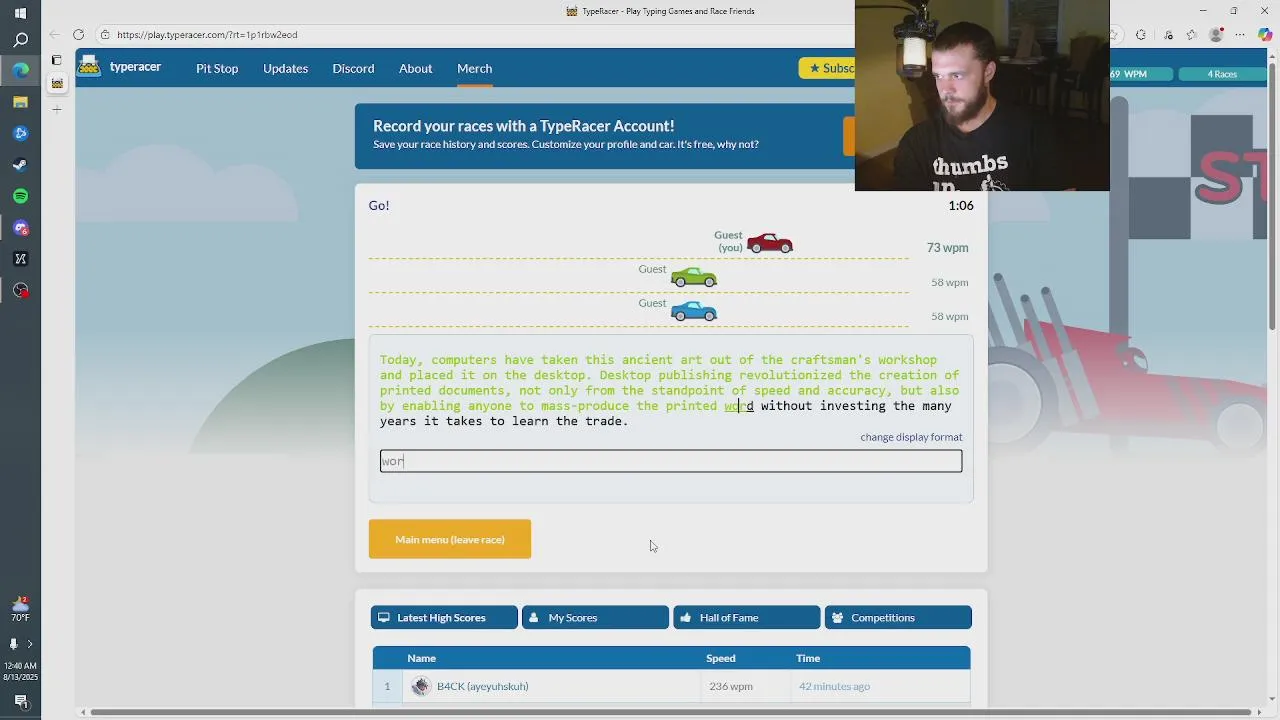Click change display format link
Image resolution: width=1280 pixels, height=720 pixels.
(911, 437)
